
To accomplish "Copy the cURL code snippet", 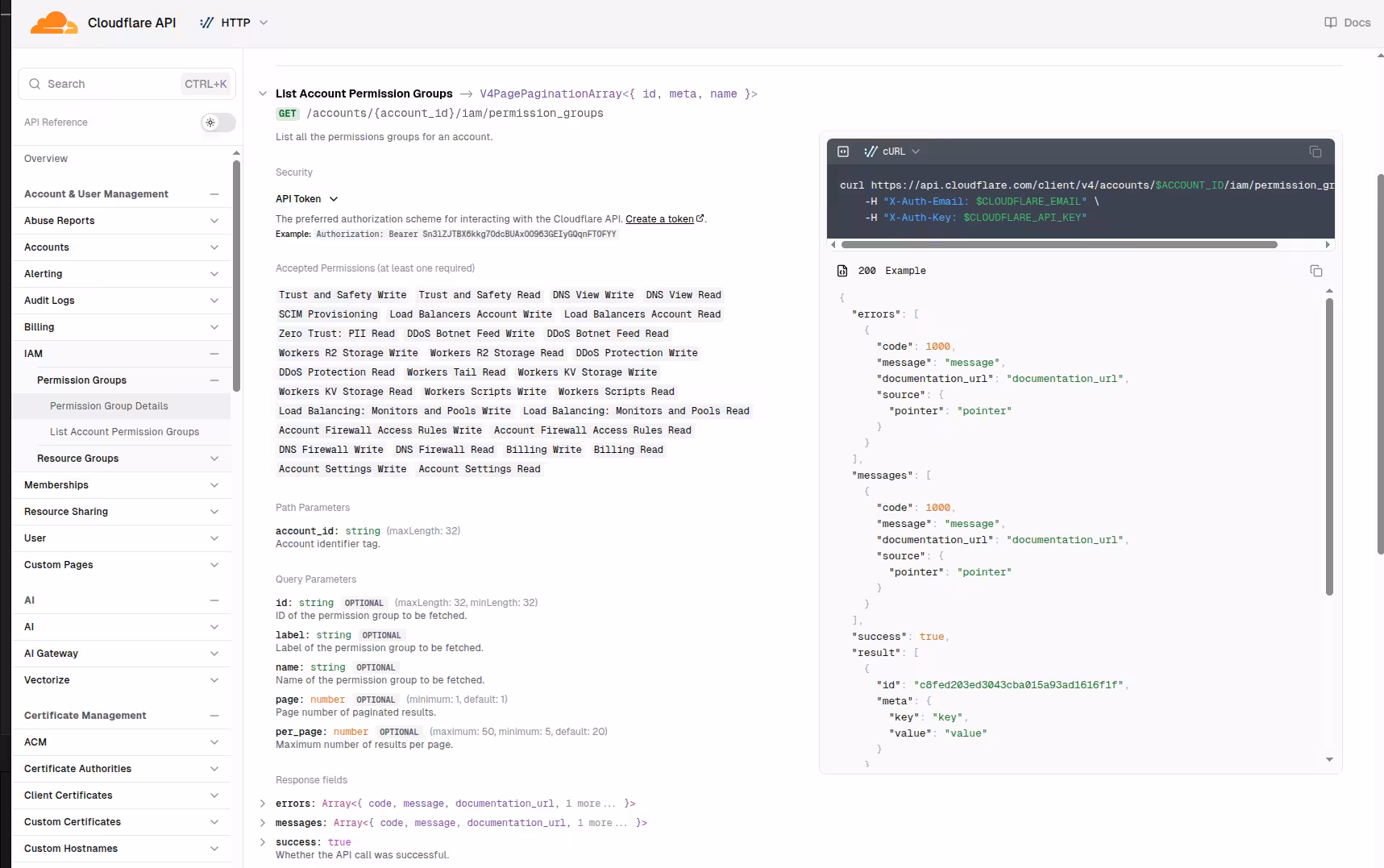I will [x=1315, y=152].
